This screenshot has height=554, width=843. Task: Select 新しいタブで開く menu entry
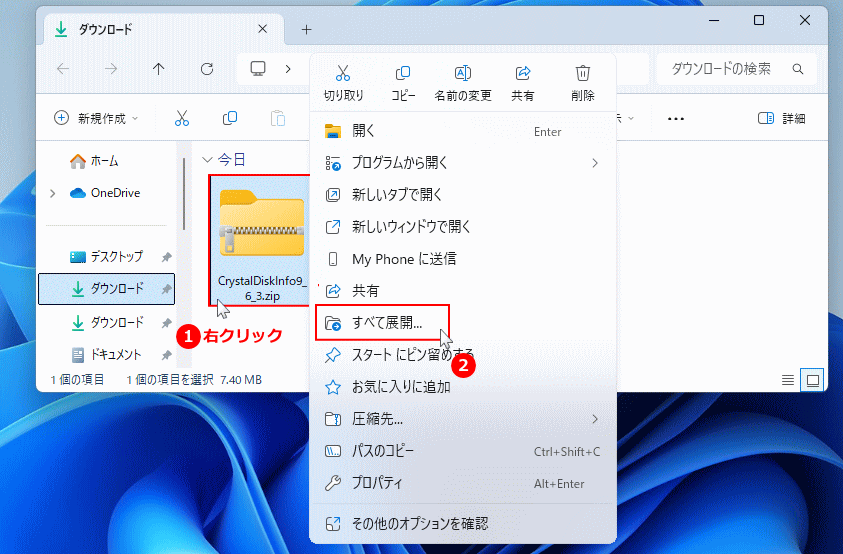[x=463, y=195]
